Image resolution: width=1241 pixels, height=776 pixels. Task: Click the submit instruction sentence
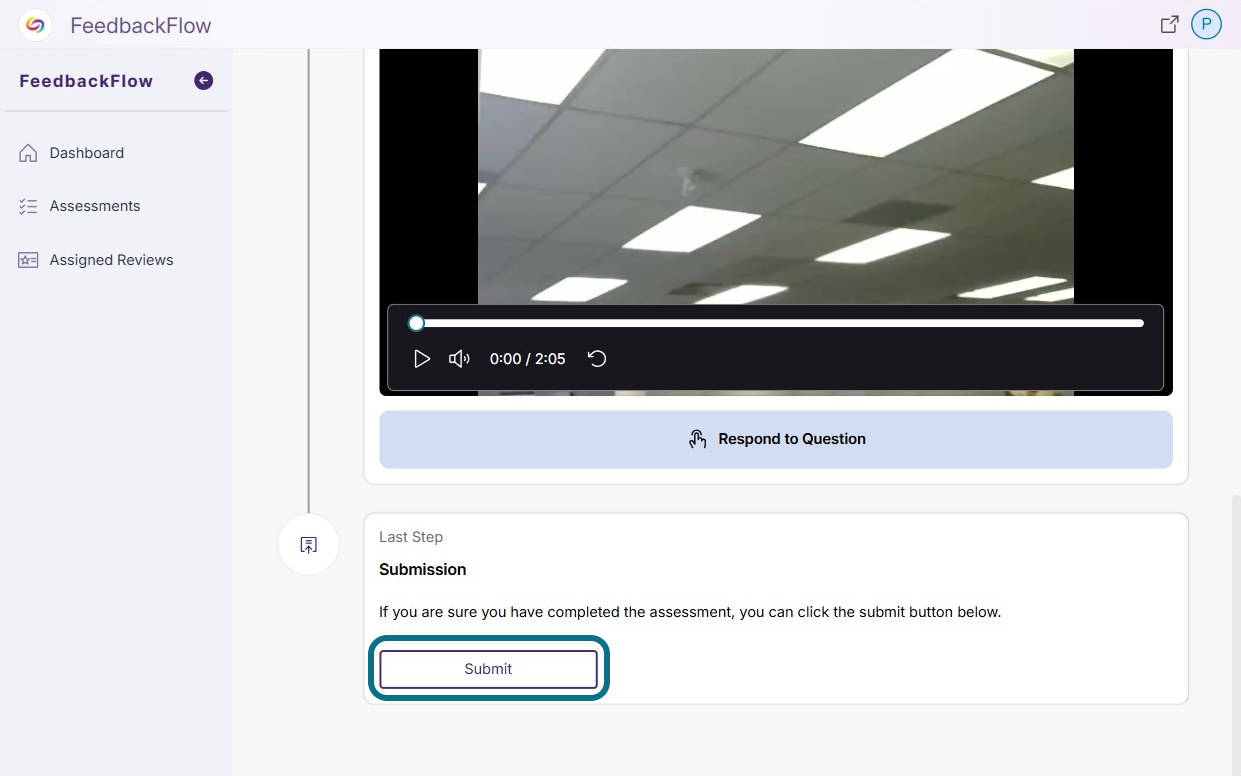pos(690,612)
